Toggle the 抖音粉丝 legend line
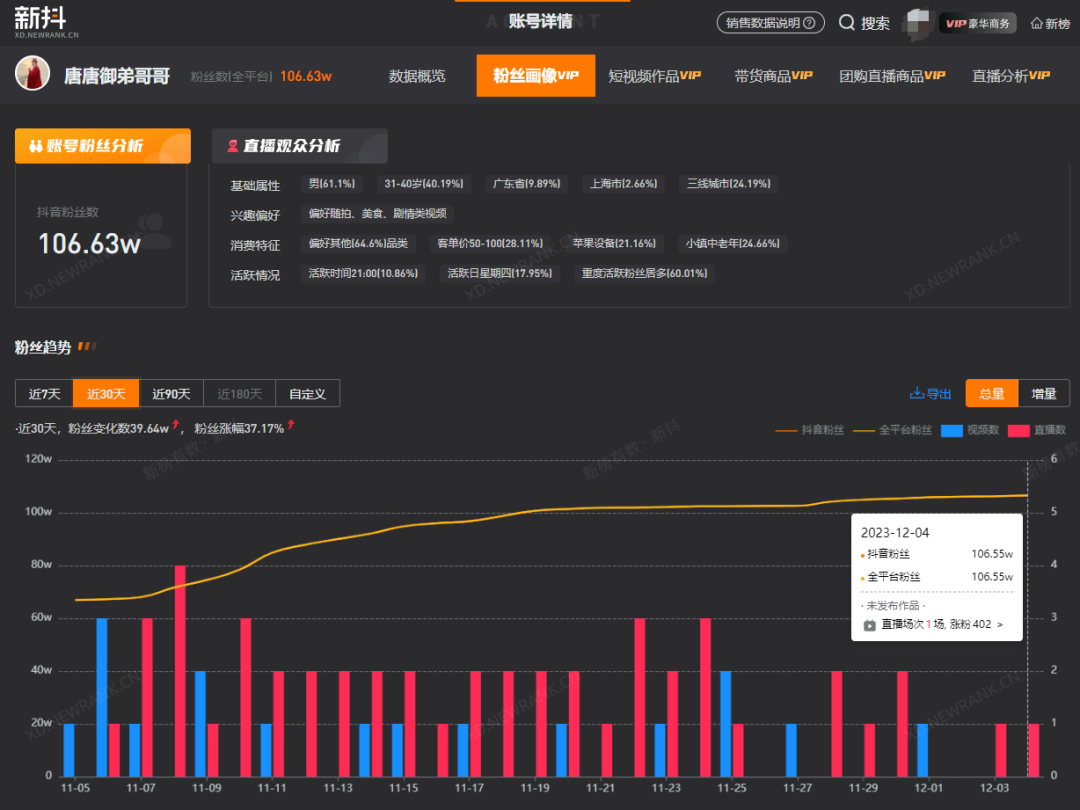Image resolution: width=1080 pixels, height=810 pixels. 810,430
